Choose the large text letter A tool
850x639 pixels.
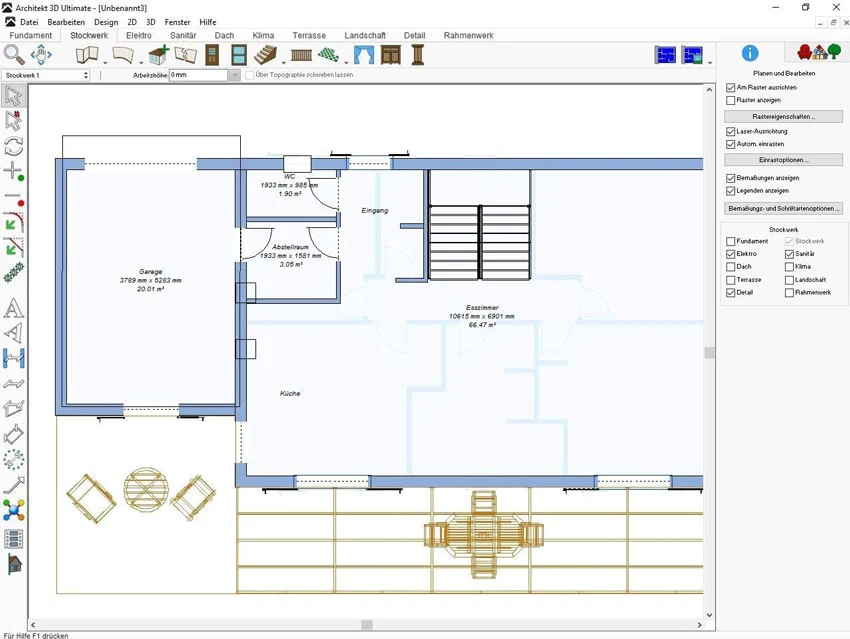[x=14, y=308]
